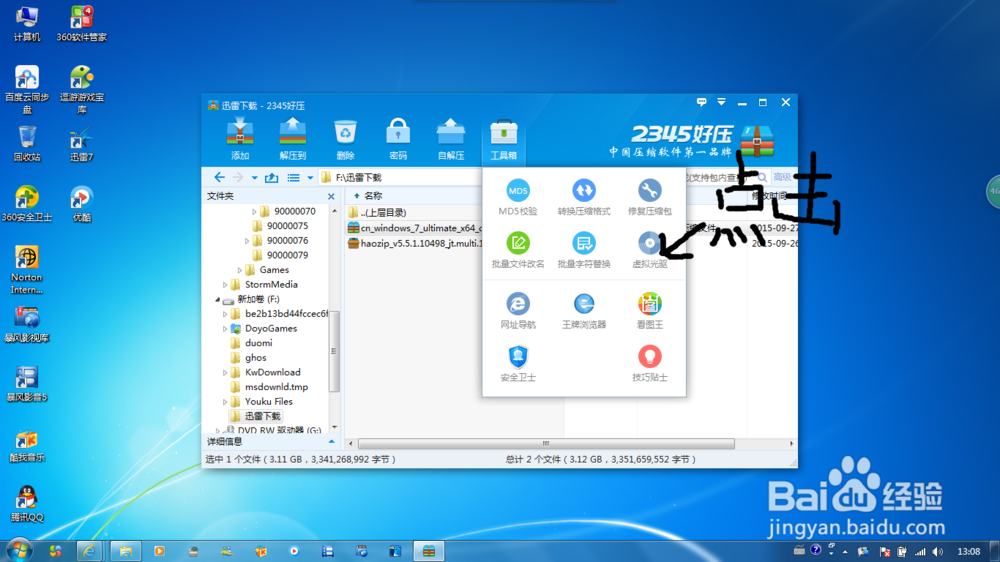Click the 密码 (Password) lock icon

pyautogui.click(x=398, y=138)
